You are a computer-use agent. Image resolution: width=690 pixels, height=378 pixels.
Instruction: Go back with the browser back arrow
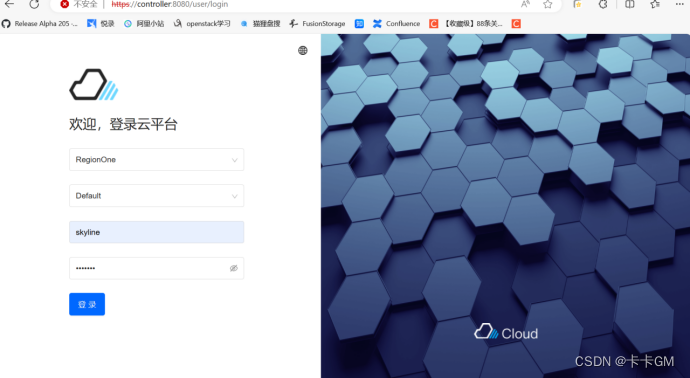(9, 4)
